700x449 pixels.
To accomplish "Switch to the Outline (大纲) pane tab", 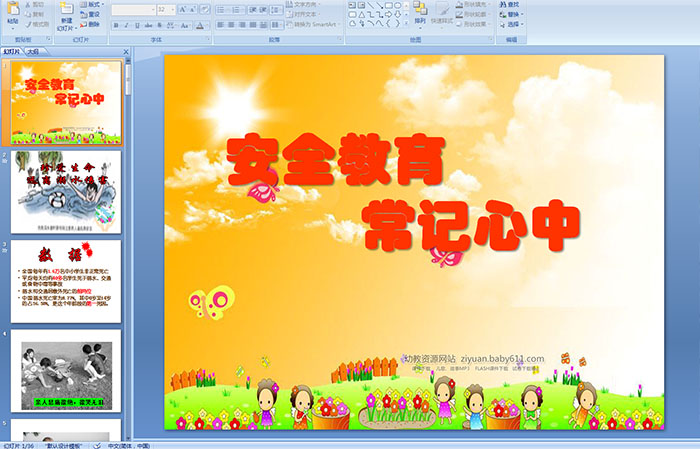I will pyautogui.click(x=33, y=52).
